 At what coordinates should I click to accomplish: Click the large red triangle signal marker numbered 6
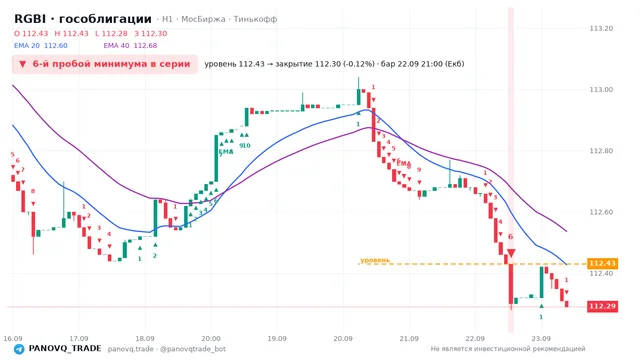pyautogui.click(x=511, y=253)
